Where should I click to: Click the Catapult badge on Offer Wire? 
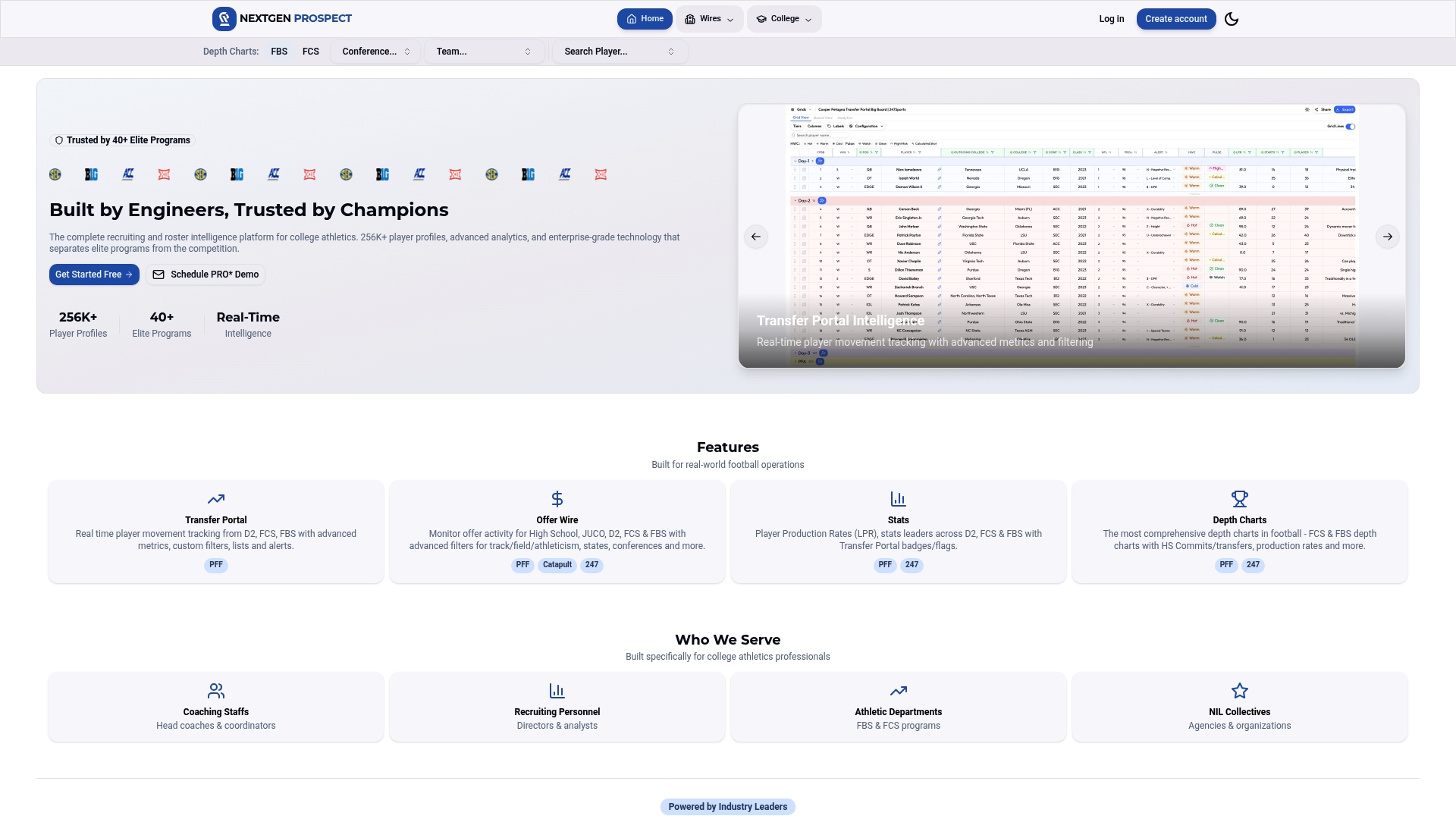[x=557, y=565]
